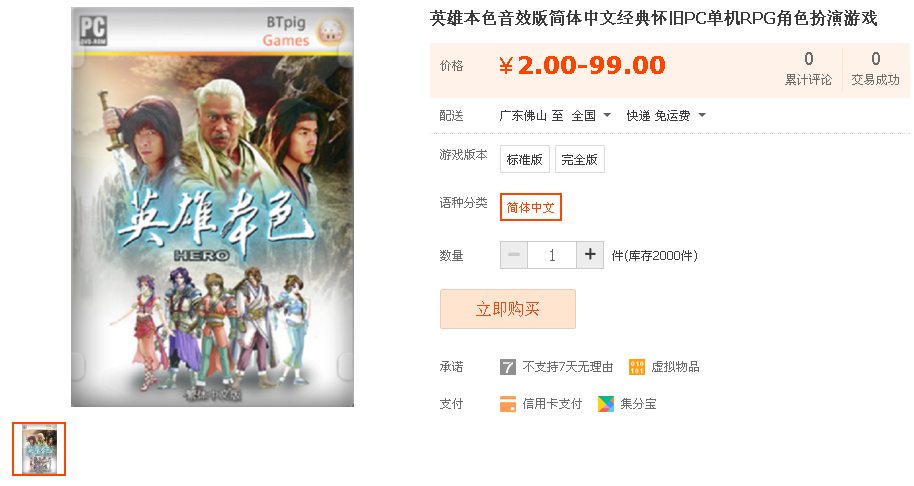This screenshot has width=914, height=486.
Task: Click the credit card payment icon
Action: [508, 404]
